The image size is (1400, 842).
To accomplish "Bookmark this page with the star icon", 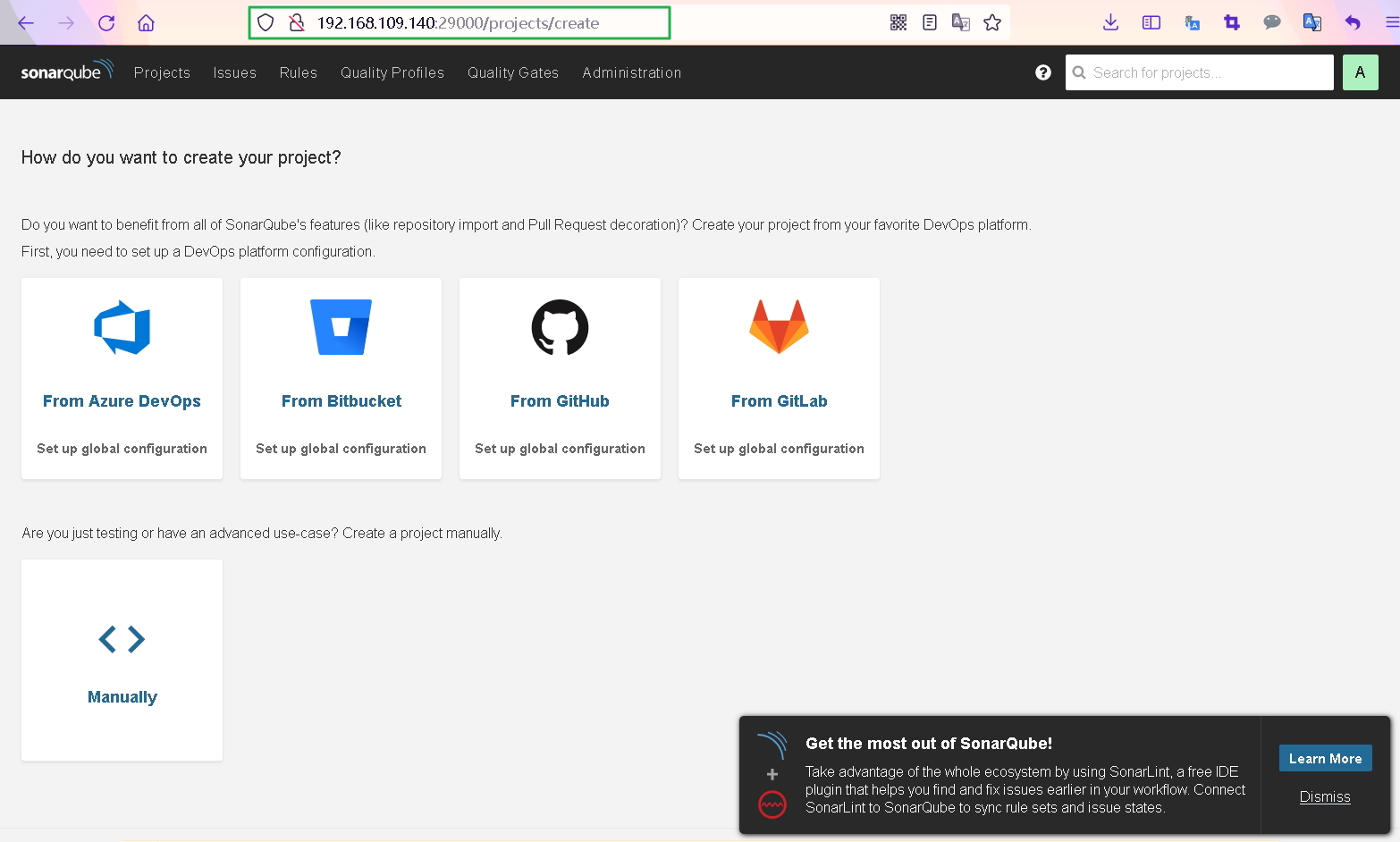I will pyautogui.click(x=992, y=23).
